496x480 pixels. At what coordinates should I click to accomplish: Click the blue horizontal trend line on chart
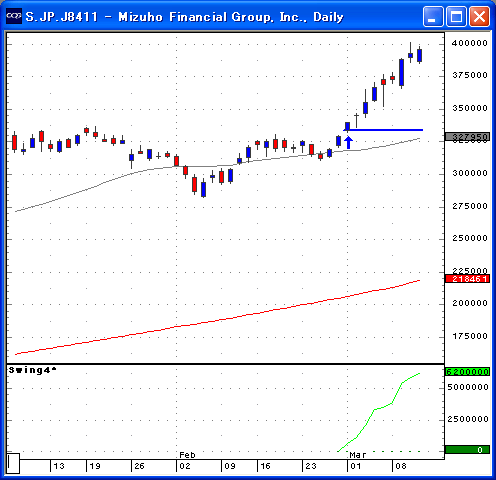(383, 130)
